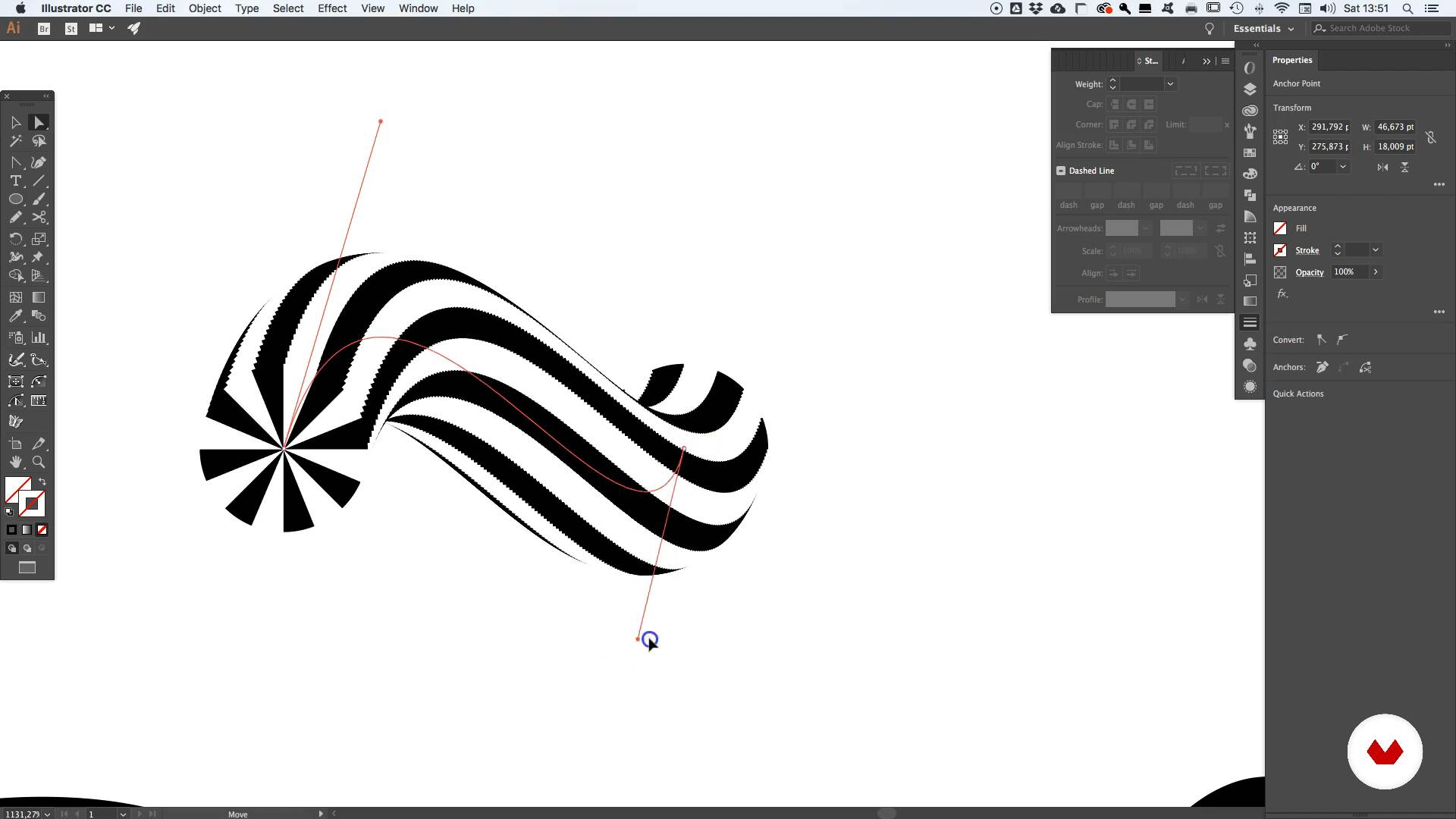Open the stroke Weight dropdown
The height and width of the screenshot is (819, 1456).
coord(1170,84)
